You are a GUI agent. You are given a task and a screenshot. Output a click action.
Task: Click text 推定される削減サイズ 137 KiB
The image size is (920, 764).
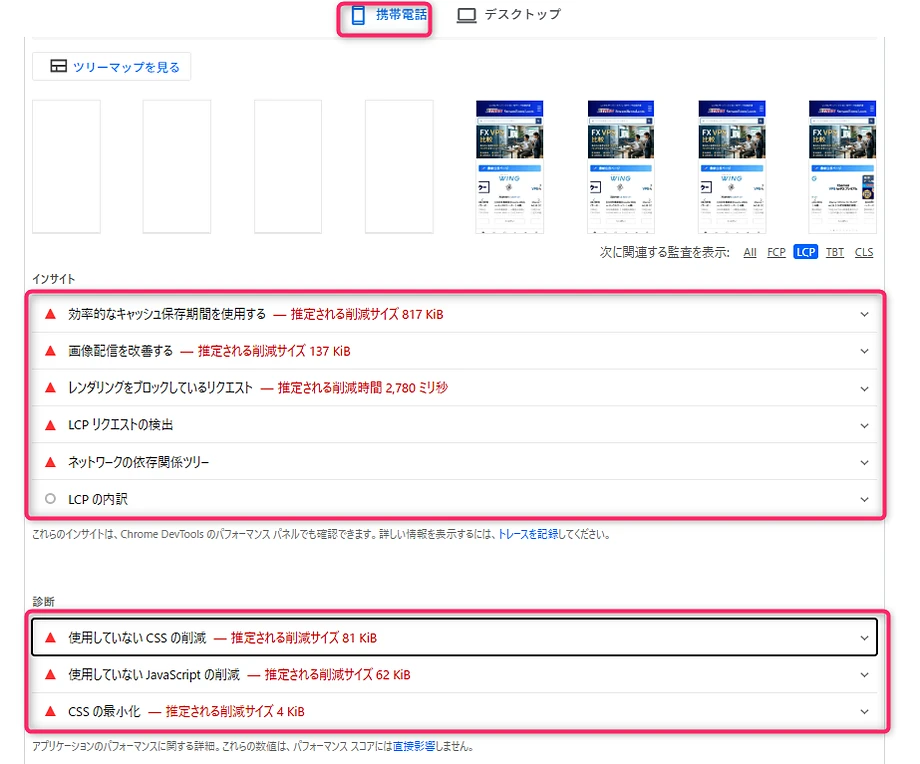pos(274,351)
